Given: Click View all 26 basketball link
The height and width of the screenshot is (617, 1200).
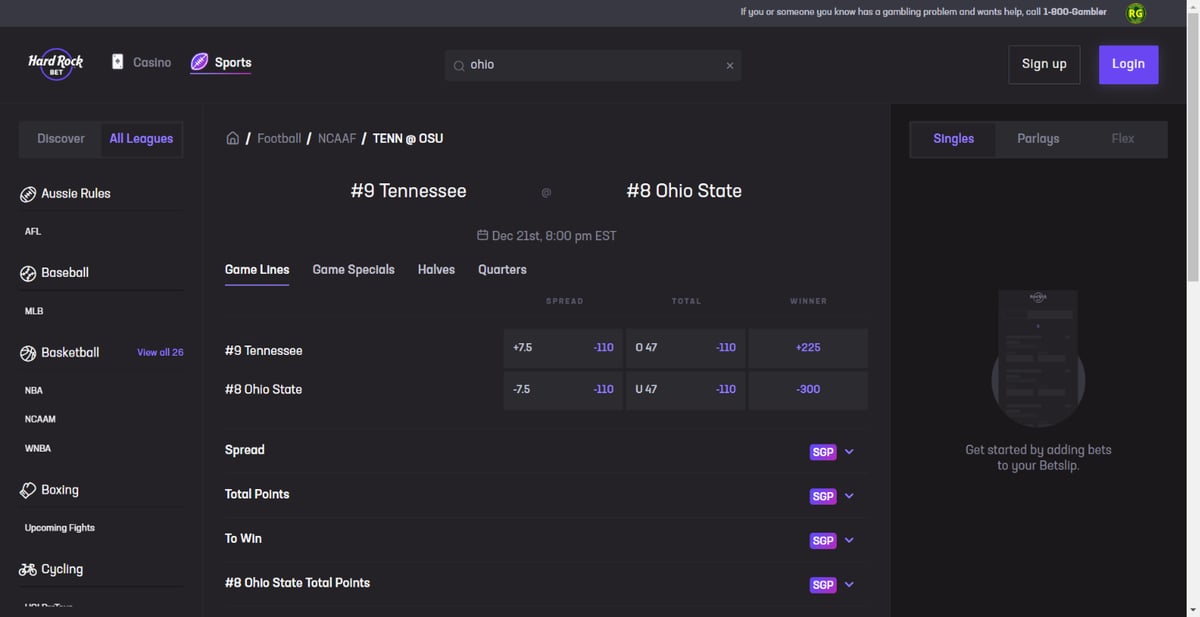Looking at the screenshot, I should (x=160, y=353).
